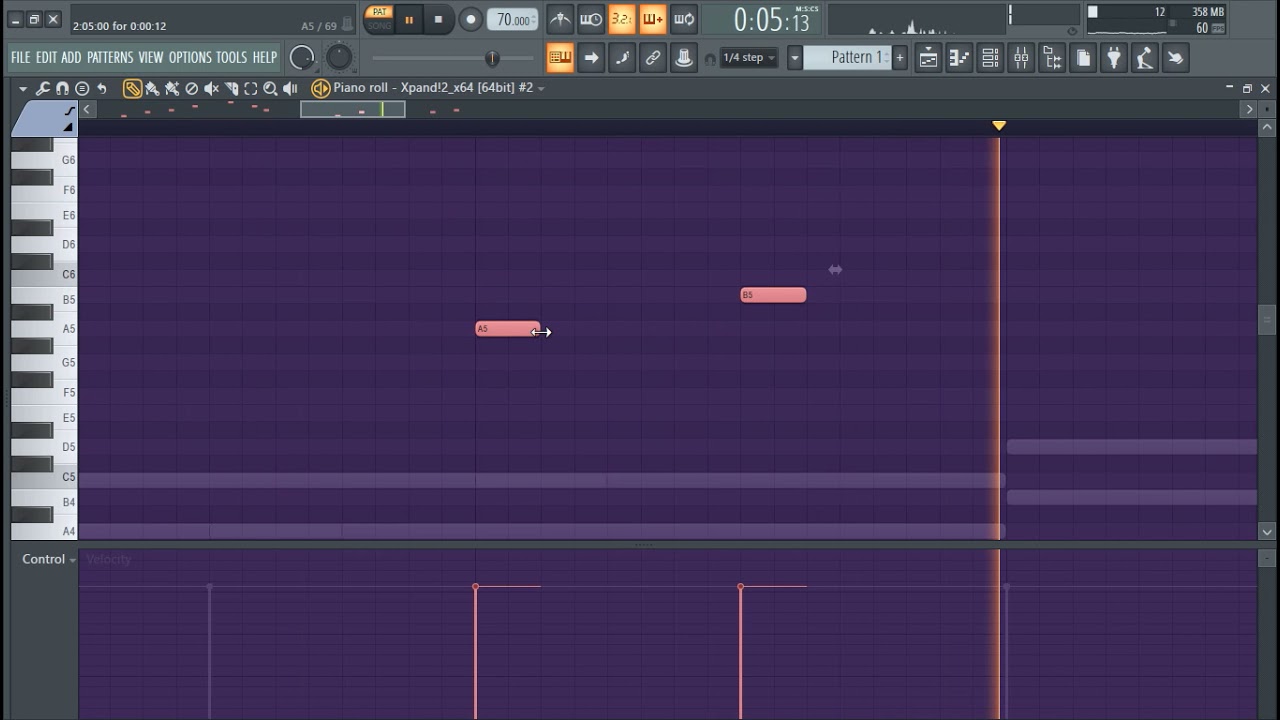
Task: Open the TOOLS menu
Action: click(231, 58)
